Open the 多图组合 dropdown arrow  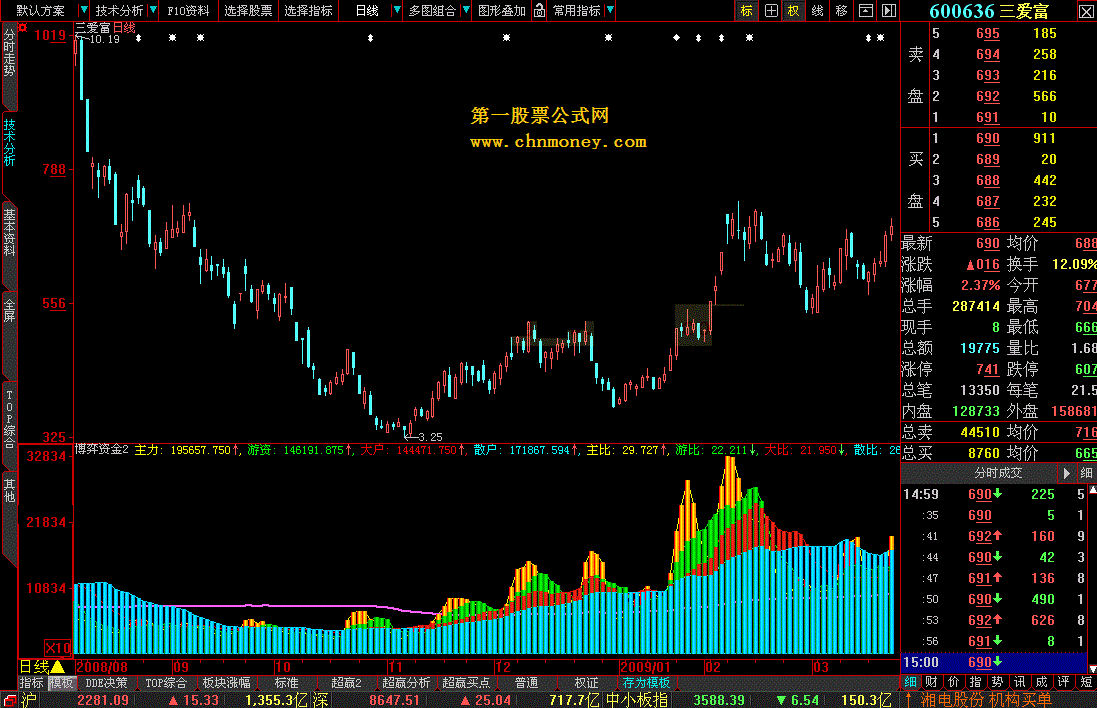coord(466,10)
